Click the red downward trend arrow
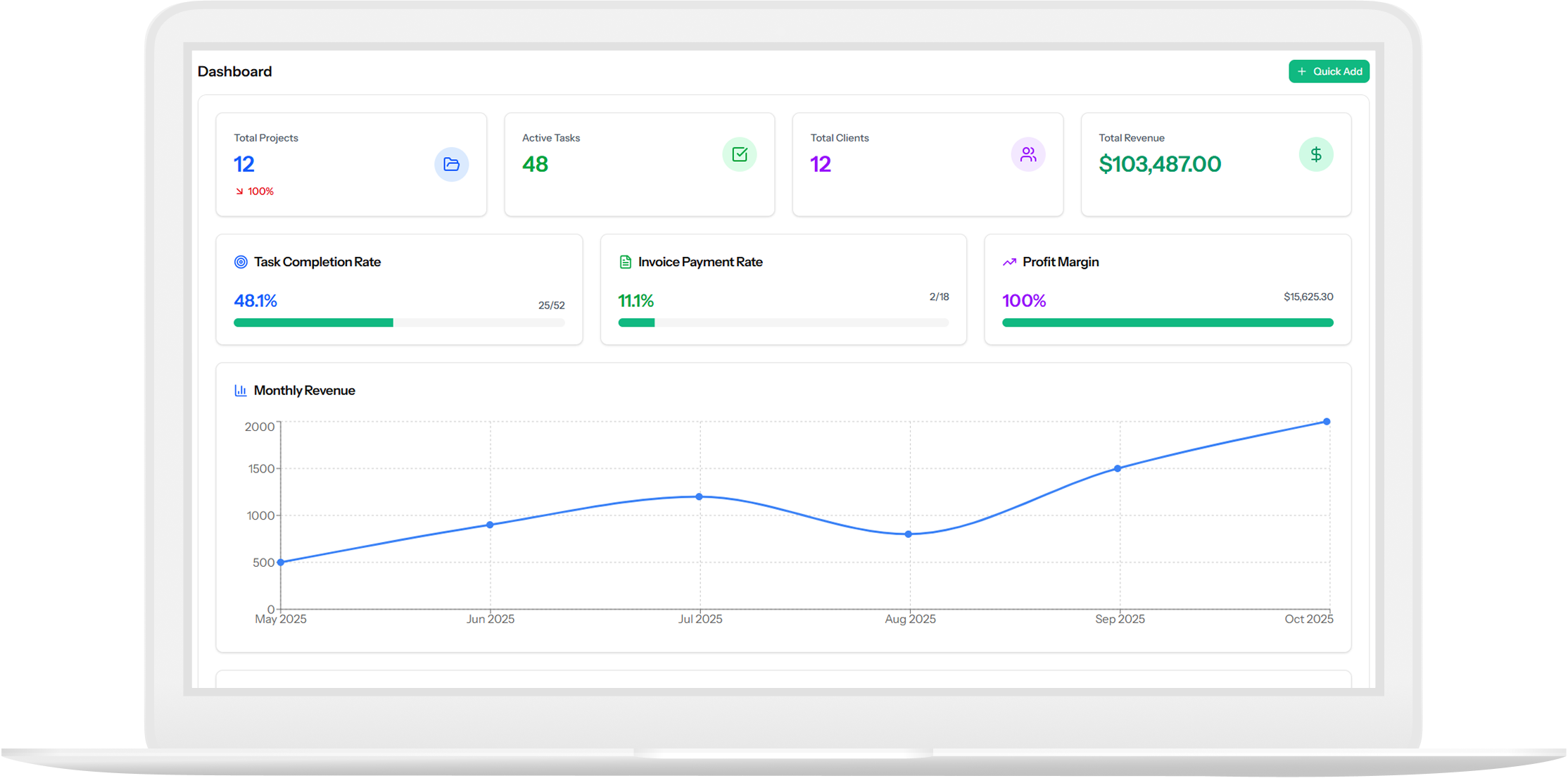 [x=239, y=192]
